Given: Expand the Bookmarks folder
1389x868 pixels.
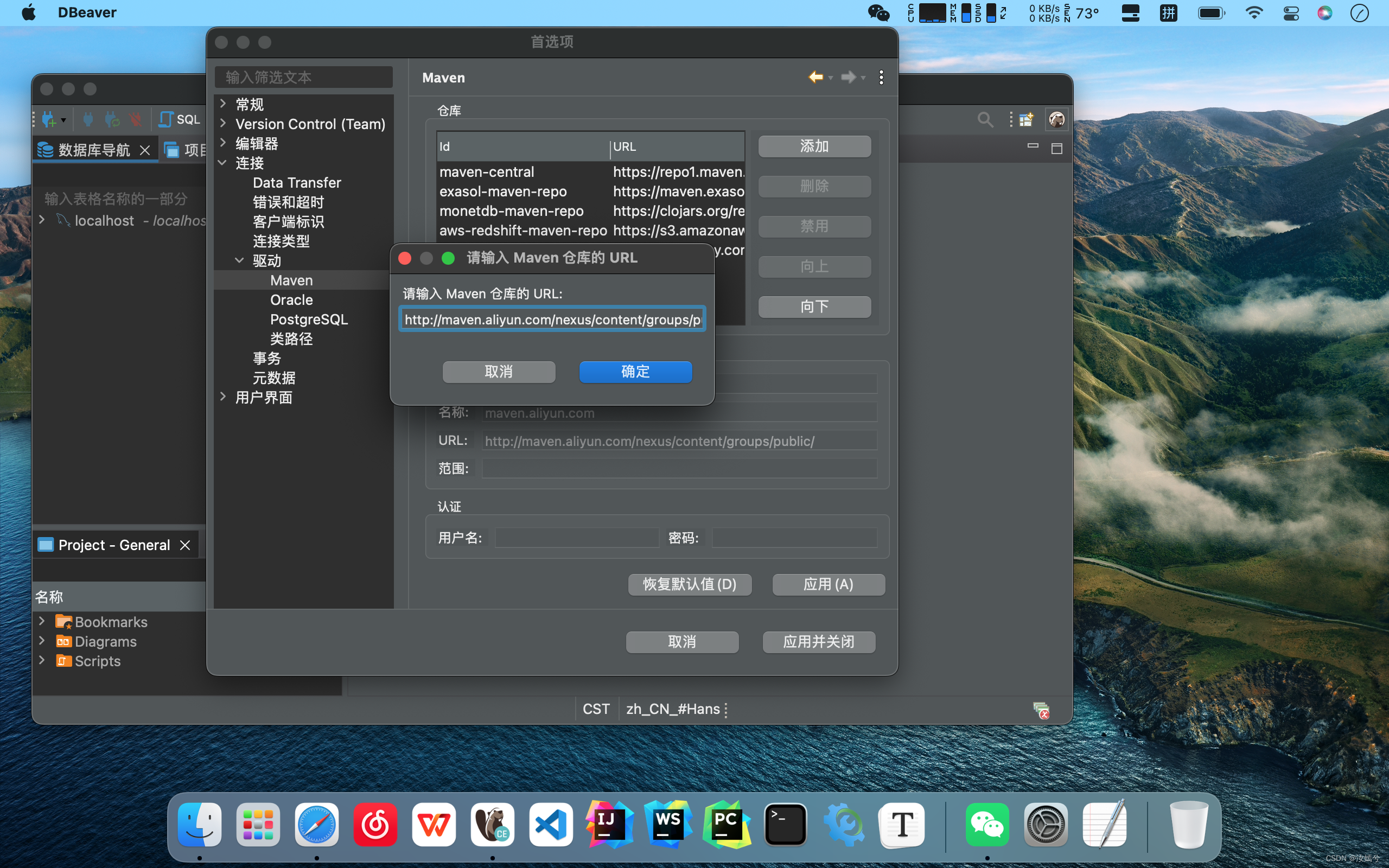Looking at the screenshot, I should click(x=42, y=622).
